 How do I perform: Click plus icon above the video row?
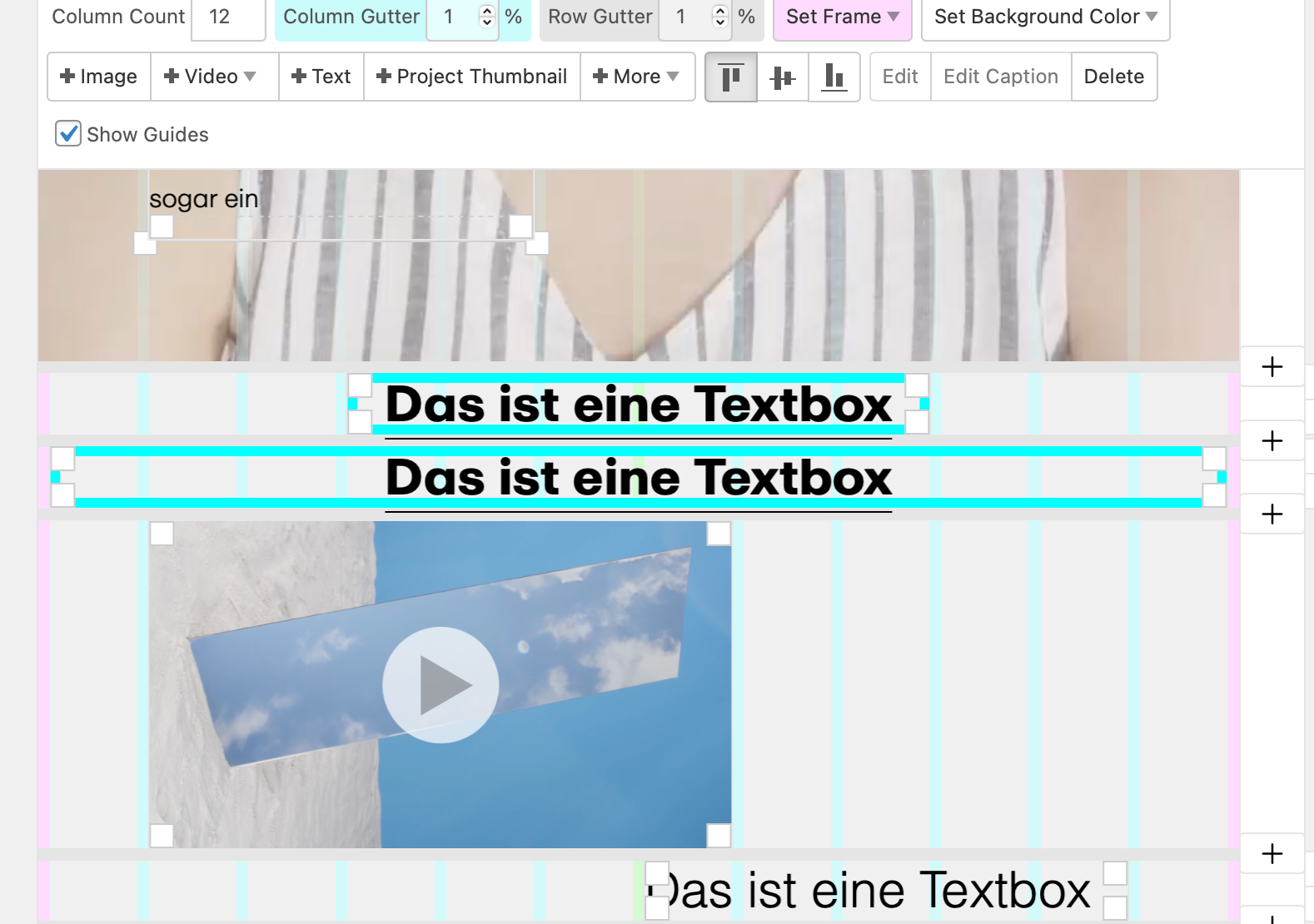tap(1272, 514)
